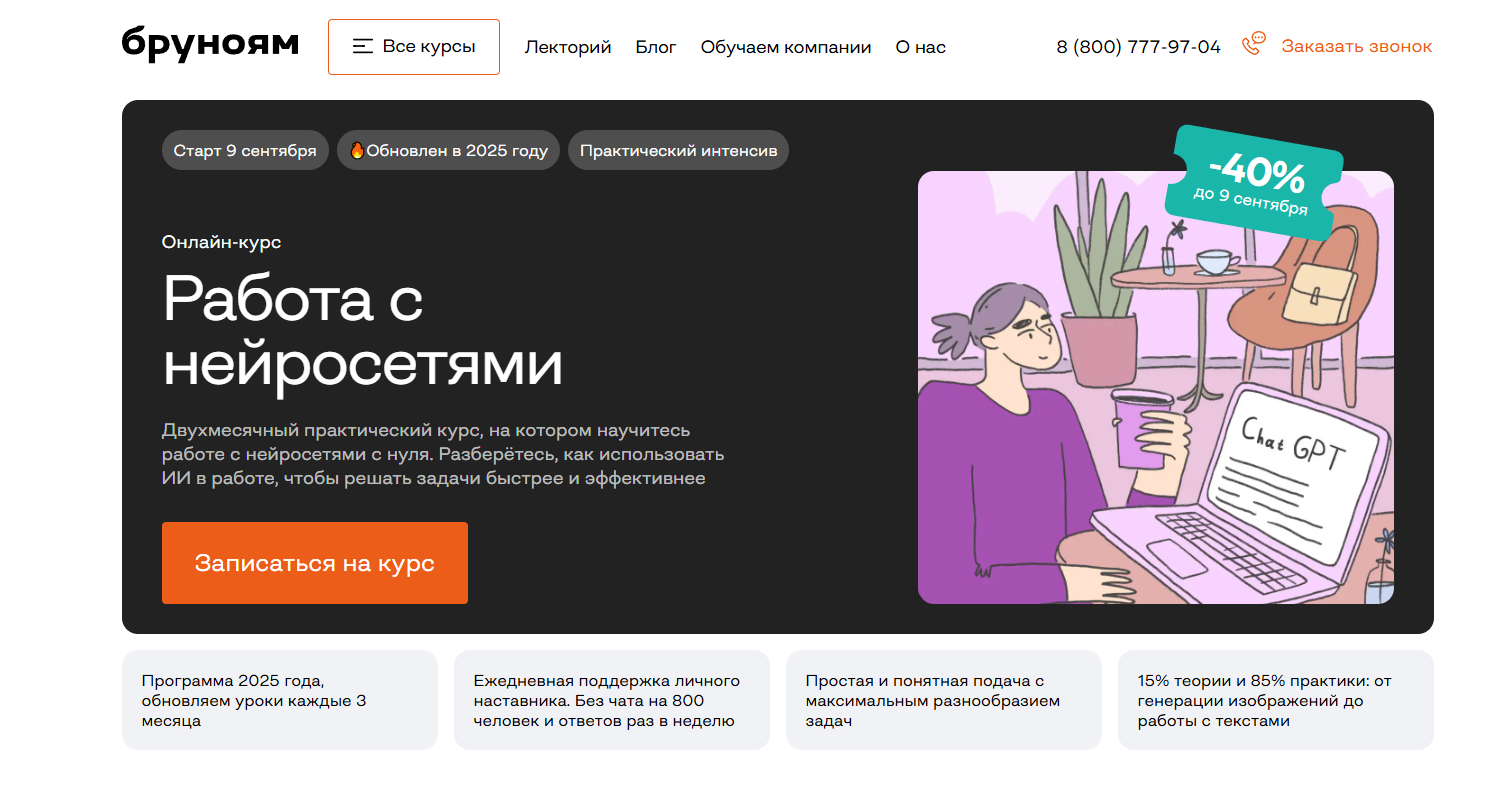Open the бруноям logo homepage
The height and width of the screenshot is (810, 1504).
(x=210, y=44)
